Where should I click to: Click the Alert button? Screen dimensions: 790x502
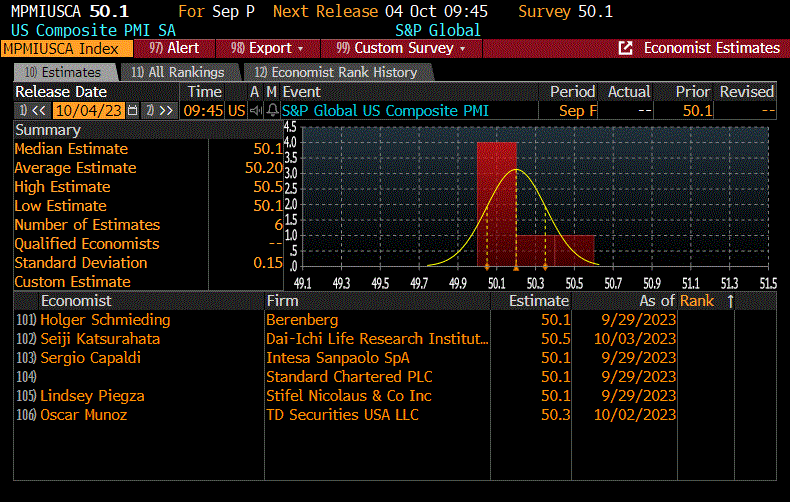click(174, 48)
